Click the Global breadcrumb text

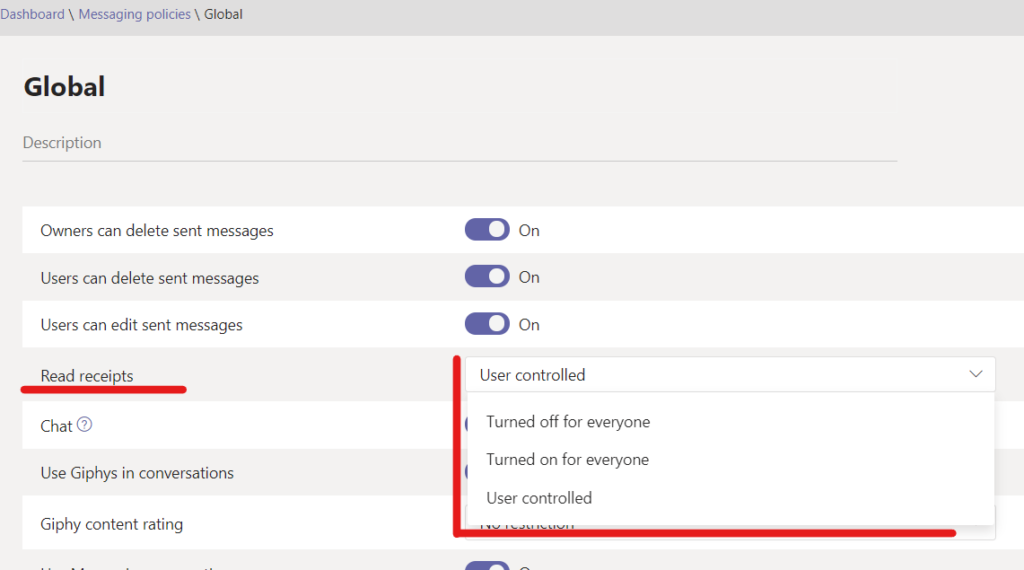click(x=223, y=14)
